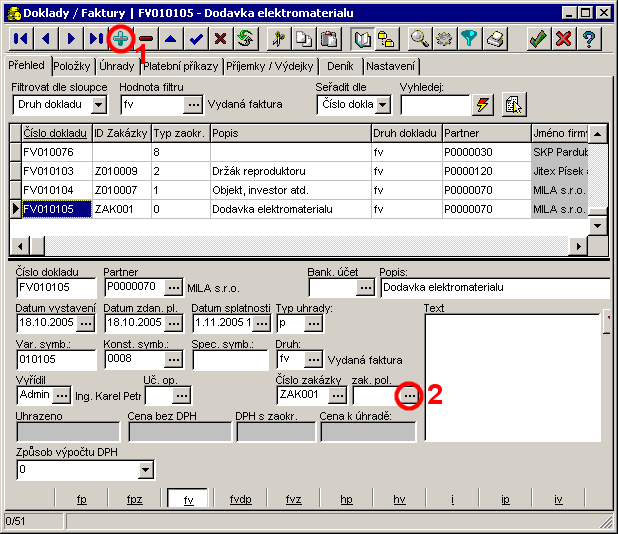Jump to first record with navigation arrow
The width and height of the screenshot is (618, 534).
[19, 39]
